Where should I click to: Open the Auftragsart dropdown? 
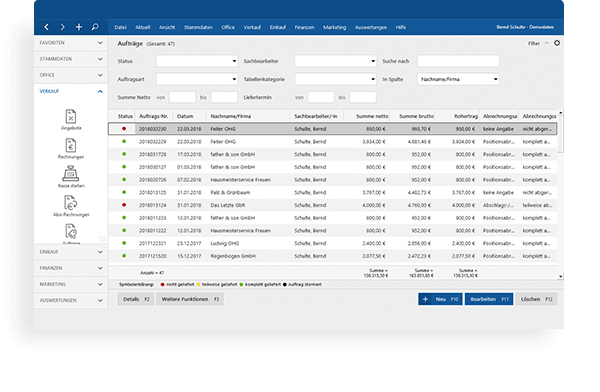point(197,79)
